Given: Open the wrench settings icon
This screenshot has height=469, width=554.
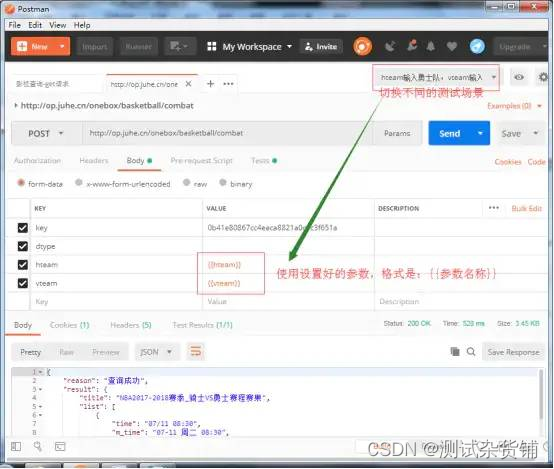Looking at the screenshot, I should pos(412,46).
